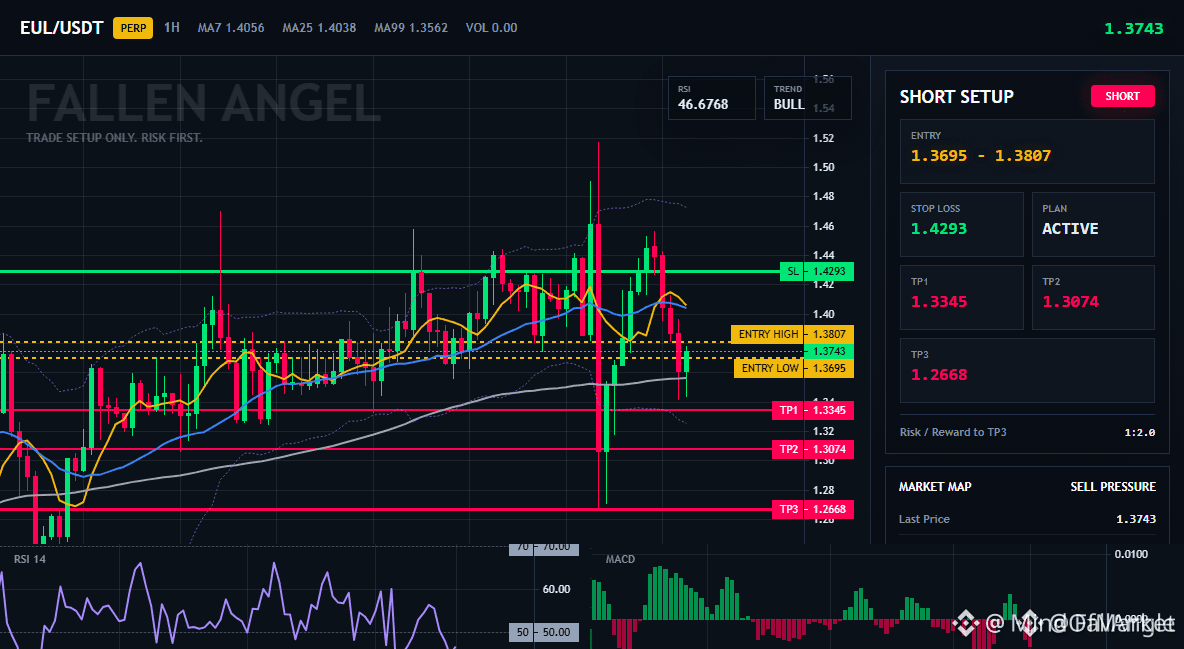Viewport: 1184px width, 649px height.
Task: Click the entry range 1.3695 - 1.3807
Action: (981, 156)
